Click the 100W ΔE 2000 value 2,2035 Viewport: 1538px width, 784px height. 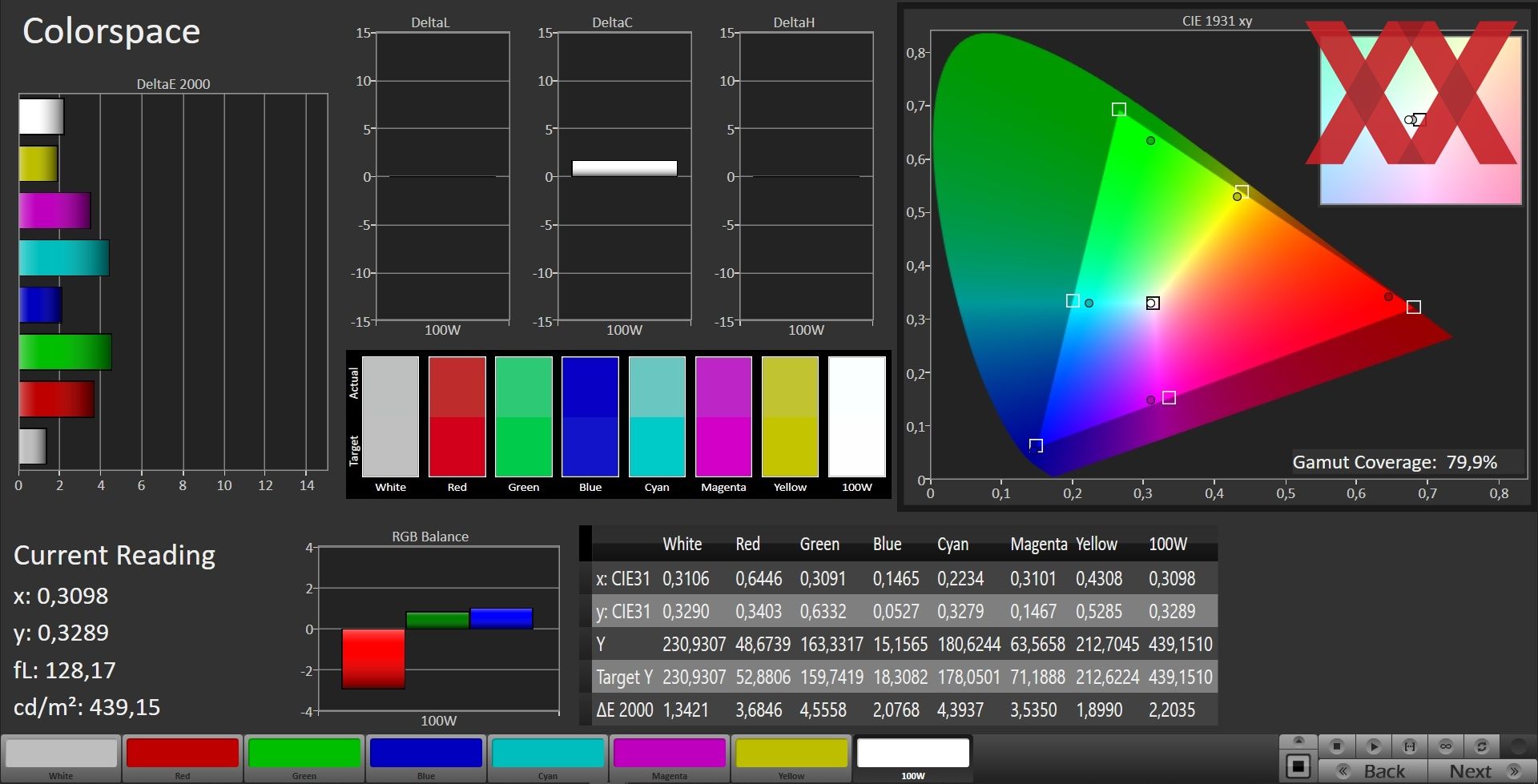coord(1172,710)
